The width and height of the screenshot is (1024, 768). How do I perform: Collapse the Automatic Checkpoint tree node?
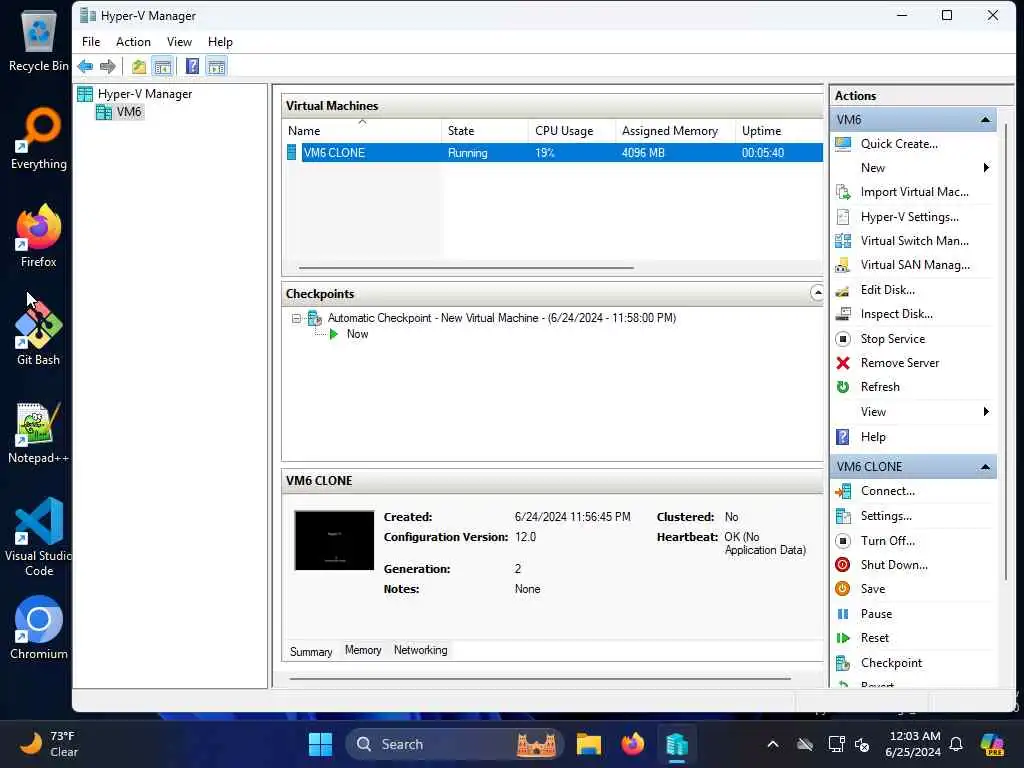point(296,319)
